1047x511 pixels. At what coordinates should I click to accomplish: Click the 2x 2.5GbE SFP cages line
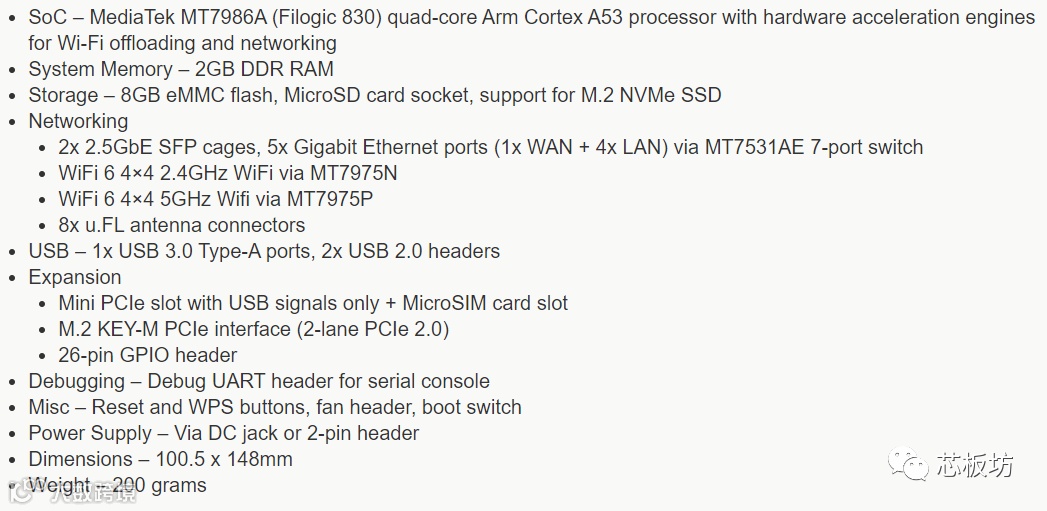491,147
